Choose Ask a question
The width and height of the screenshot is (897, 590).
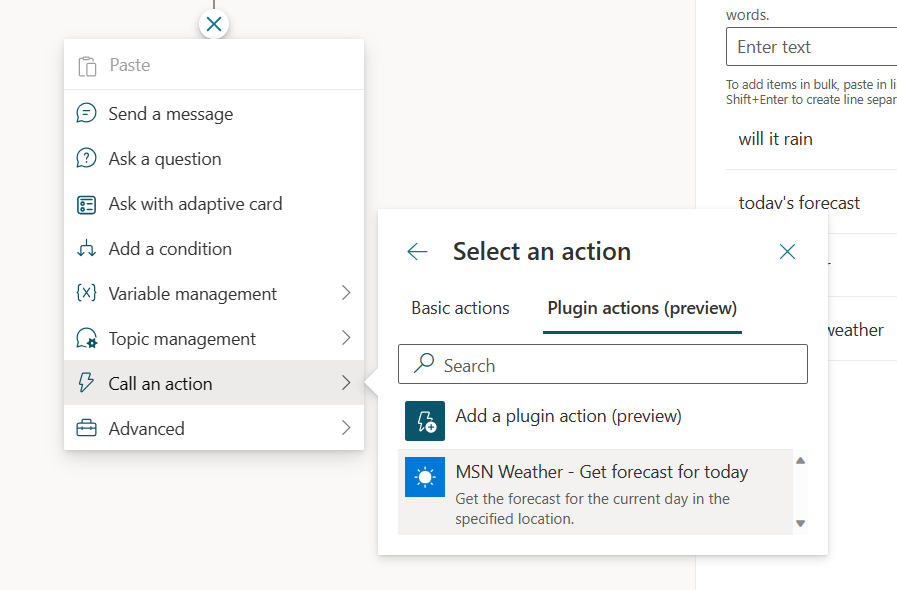point(214,159)
